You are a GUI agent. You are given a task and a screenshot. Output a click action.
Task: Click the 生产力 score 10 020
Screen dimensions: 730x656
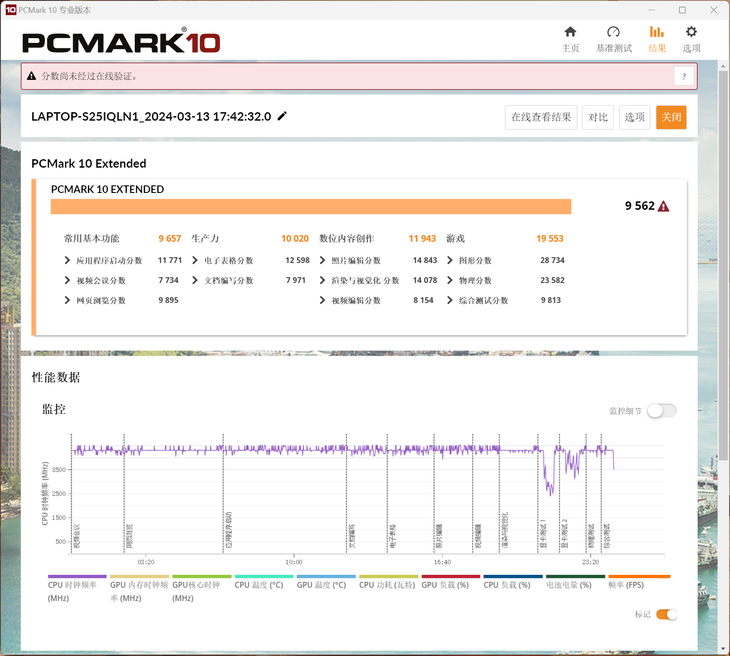click(x=295, y=238)
